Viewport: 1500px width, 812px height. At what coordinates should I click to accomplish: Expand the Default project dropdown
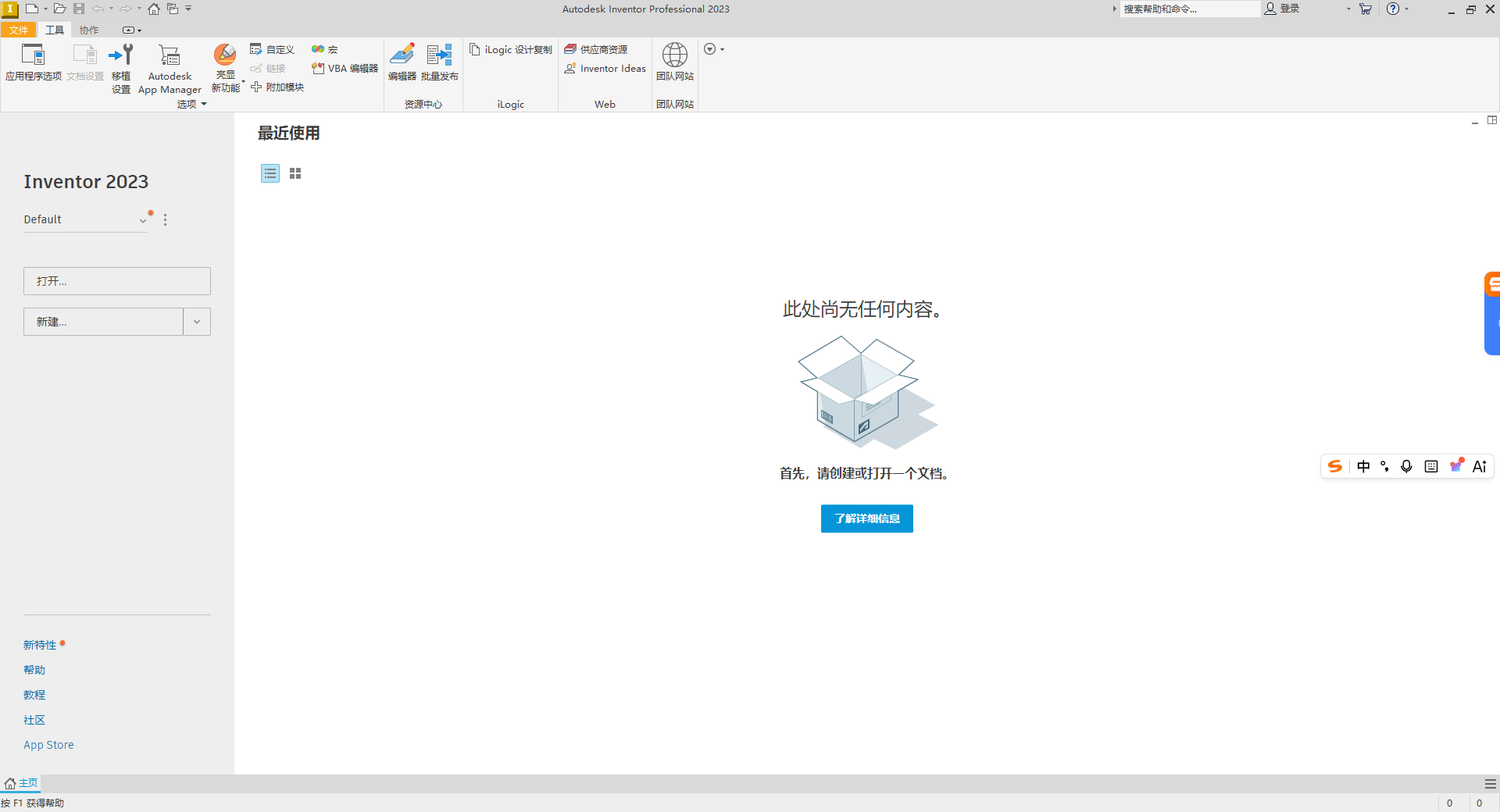(142, 220)
